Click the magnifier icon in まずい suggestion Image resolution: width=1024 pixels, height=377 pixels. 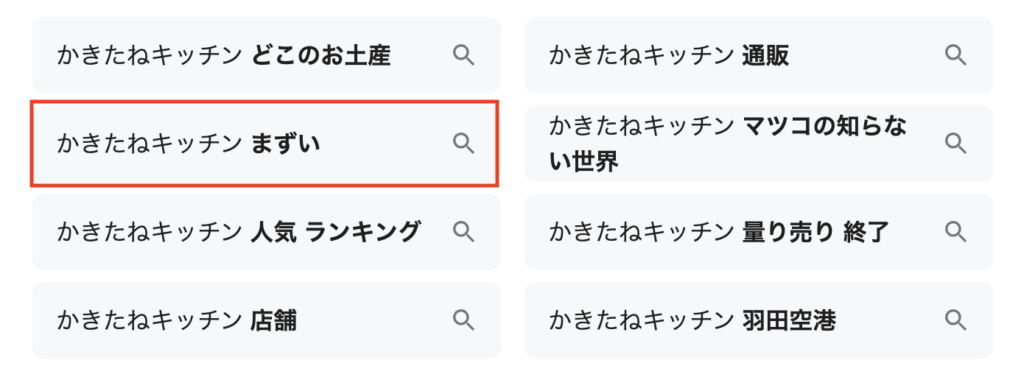pos(464,142)
